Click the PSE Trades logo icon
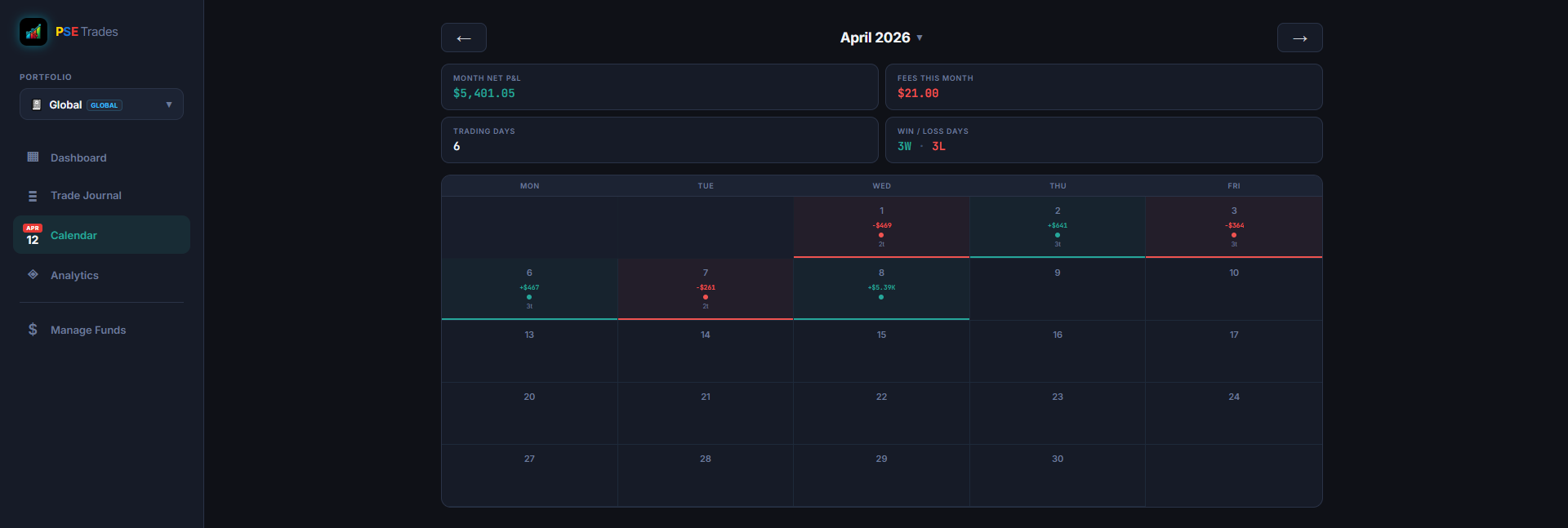This screenshot has height=528, width=1568. pos(33,32)
